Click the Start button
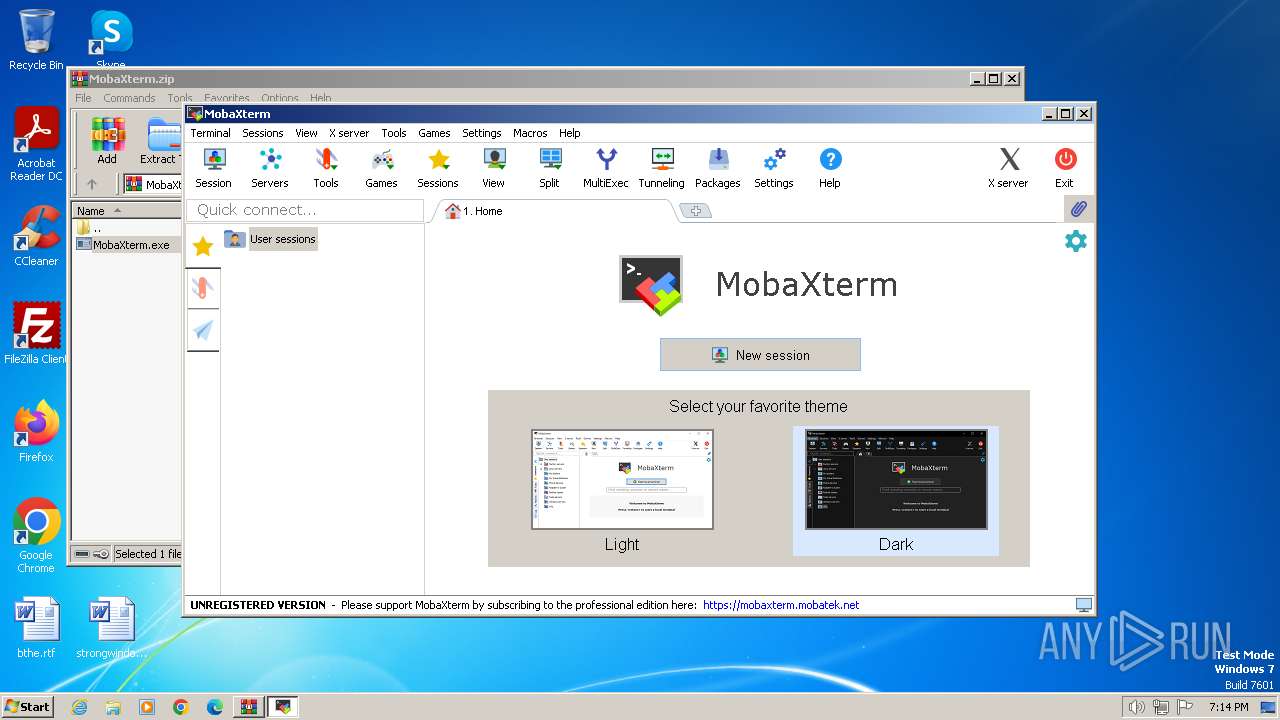Screen dimensions: 1280x720 27,706
